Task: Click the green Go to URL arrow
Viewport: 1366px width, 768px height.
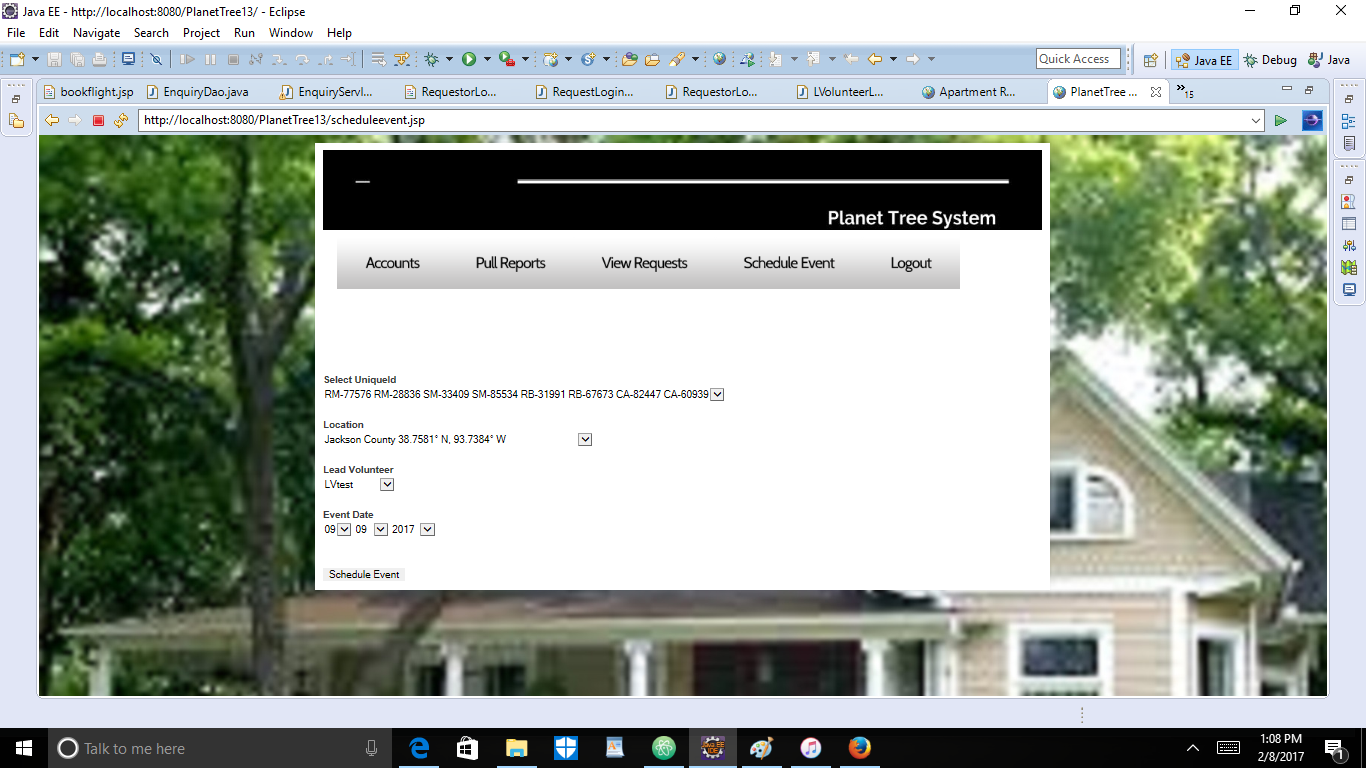Action: point(1281,120)
